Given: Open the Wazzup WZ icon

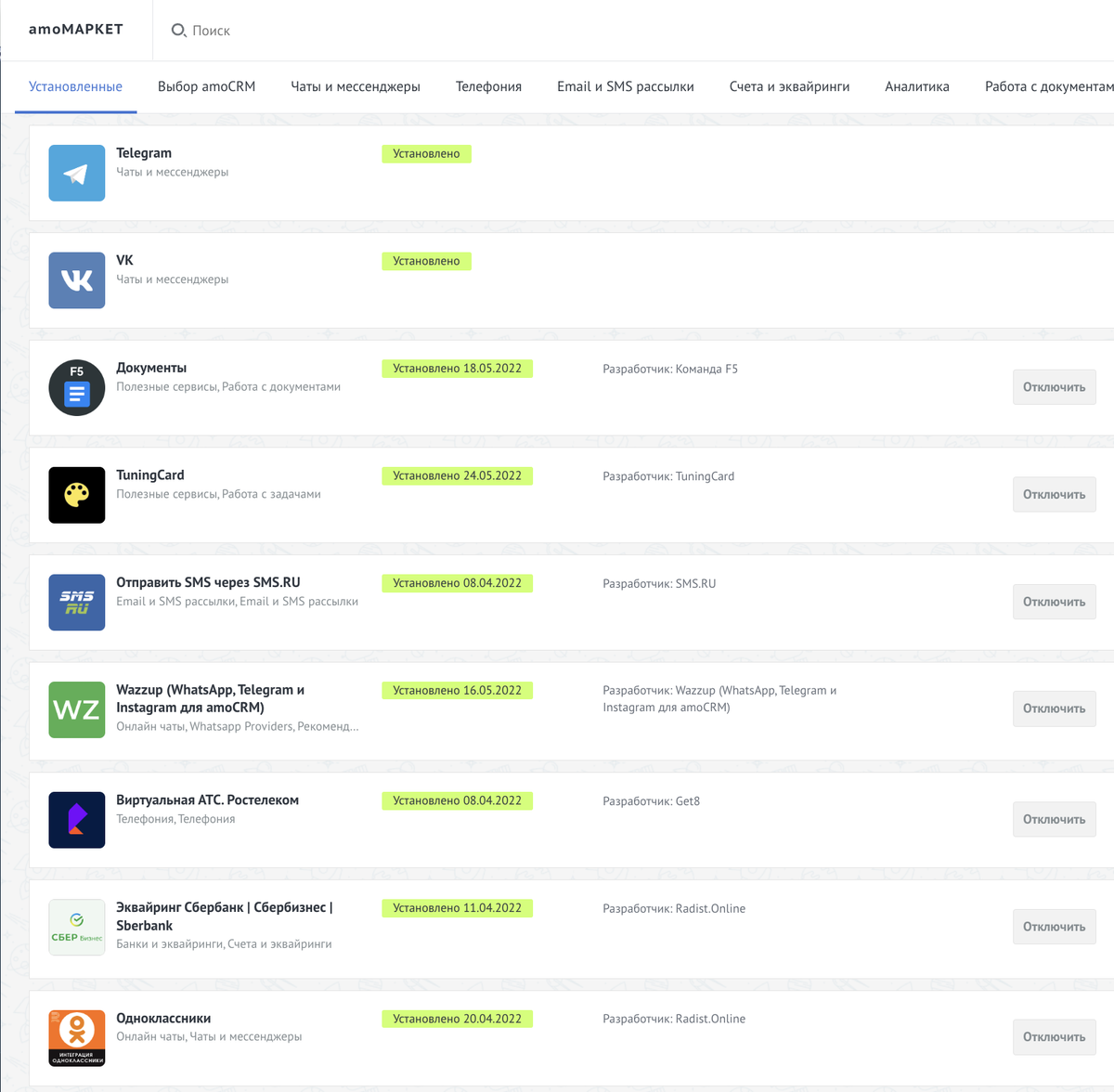Looking at the screenshot, I should pos(77,709).
